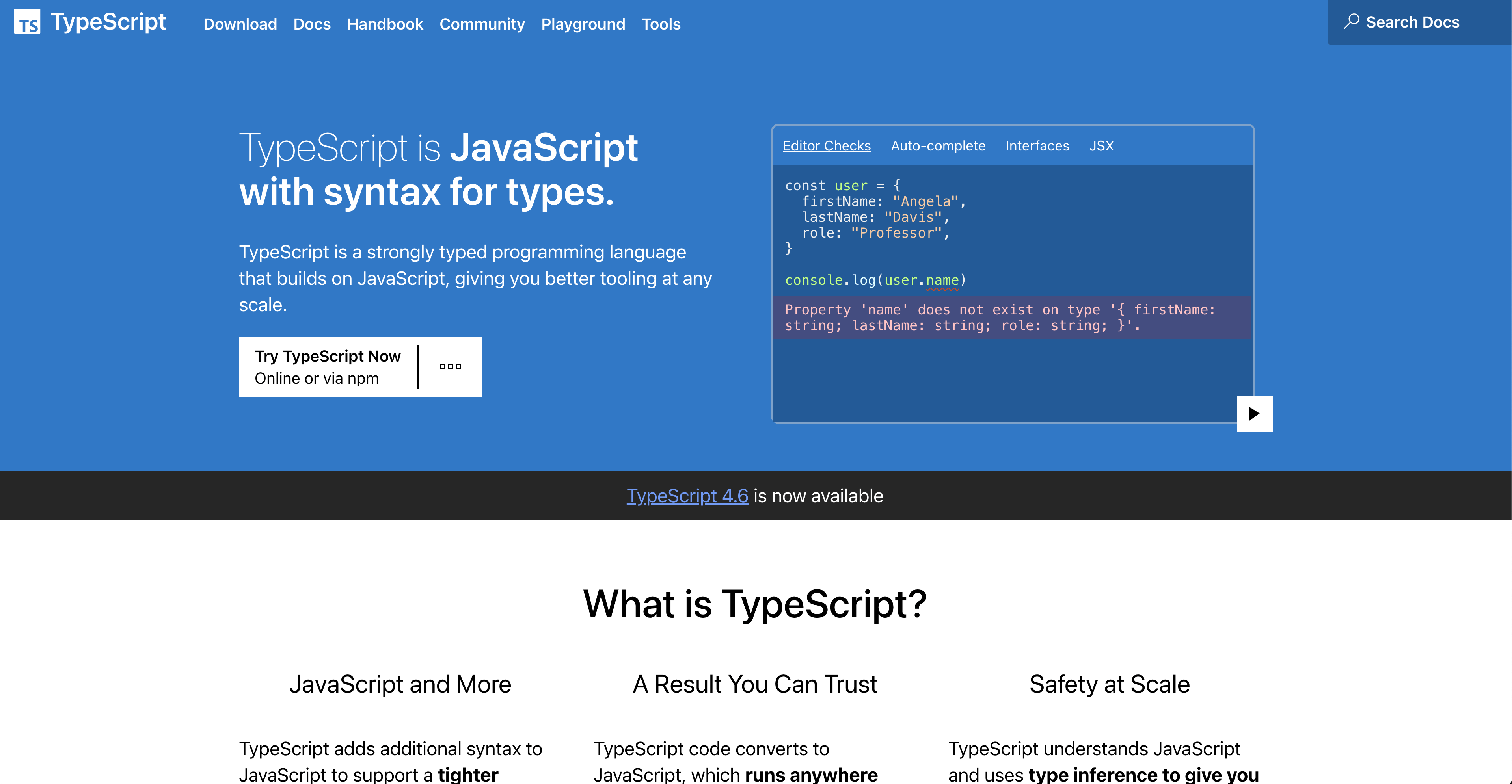Open the Community page
This screenshot has width=1512, height=784.
point(482,24)
